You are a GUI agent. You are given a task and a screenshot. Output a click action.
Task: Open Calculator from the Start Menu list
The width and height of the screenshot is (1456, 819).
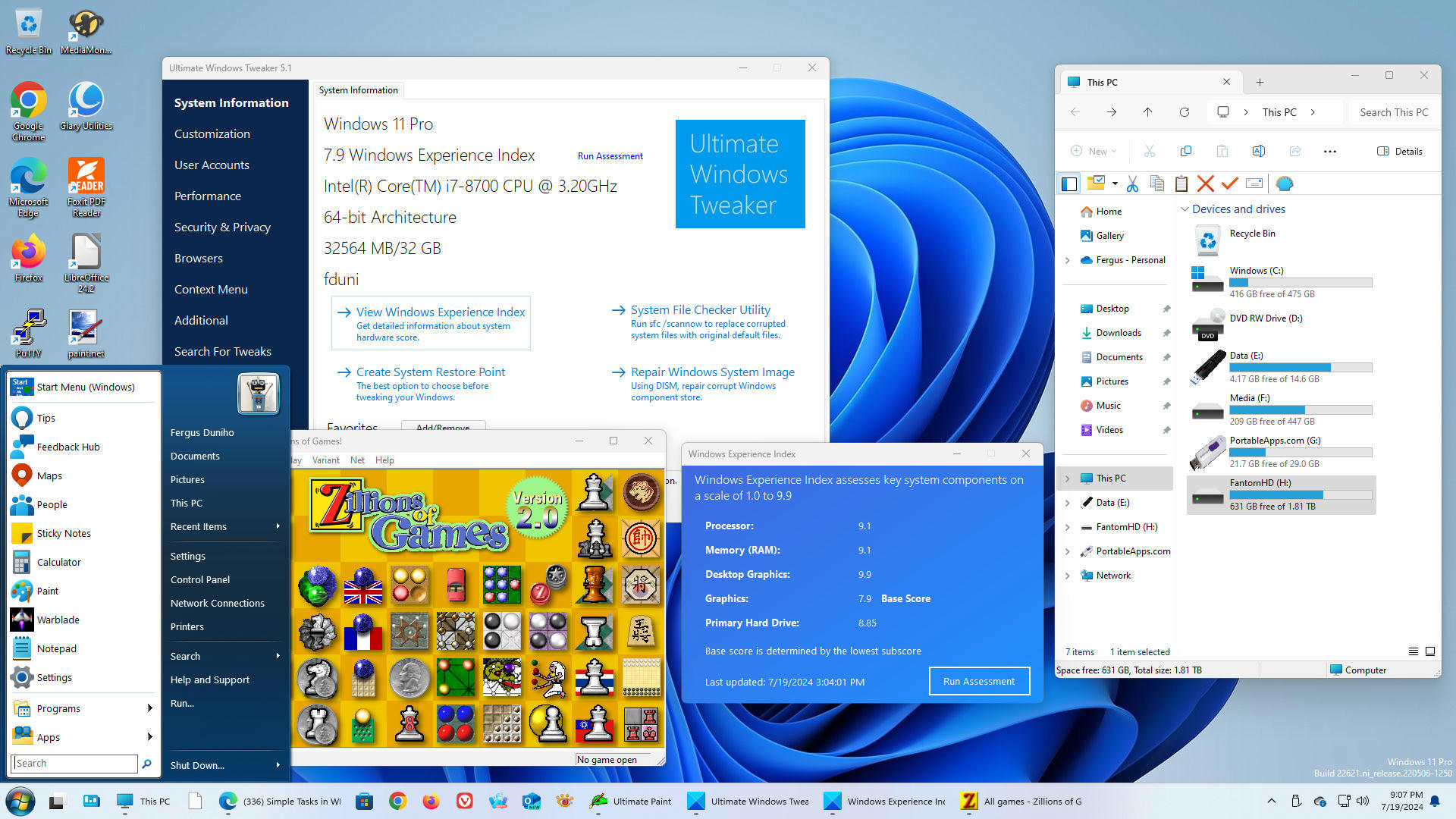[83, 562]
